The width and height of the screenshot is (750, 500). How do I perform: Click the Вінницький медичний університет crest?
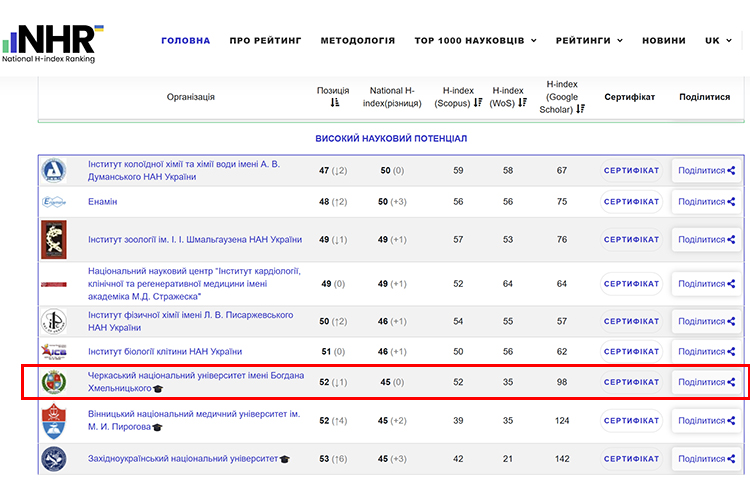click(54, 421)
